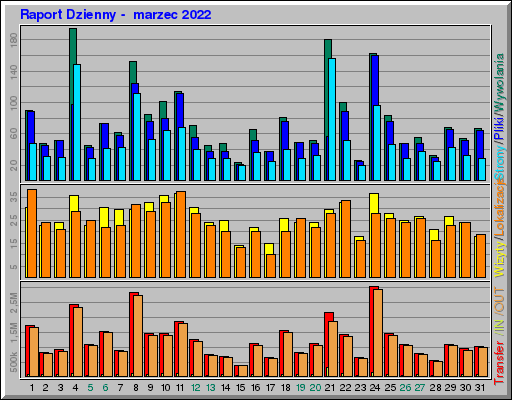Click the '35' label on the middle chart axis
Viewport: 512px width, 400px height.
[14, 197]
